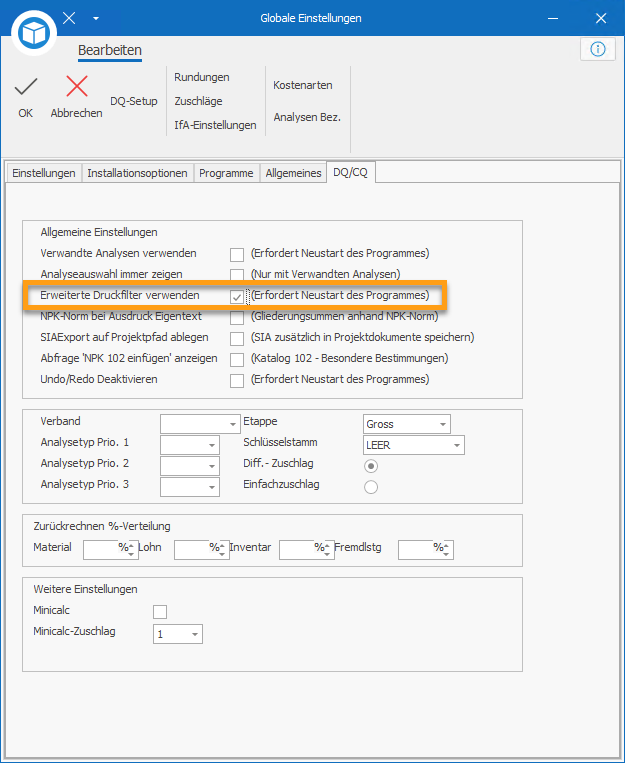The height and width of the screenshot is (763, 625).
Task: Uncheck Erweiterte Druckfilter verwenden
Action: (x=237, y=296)
